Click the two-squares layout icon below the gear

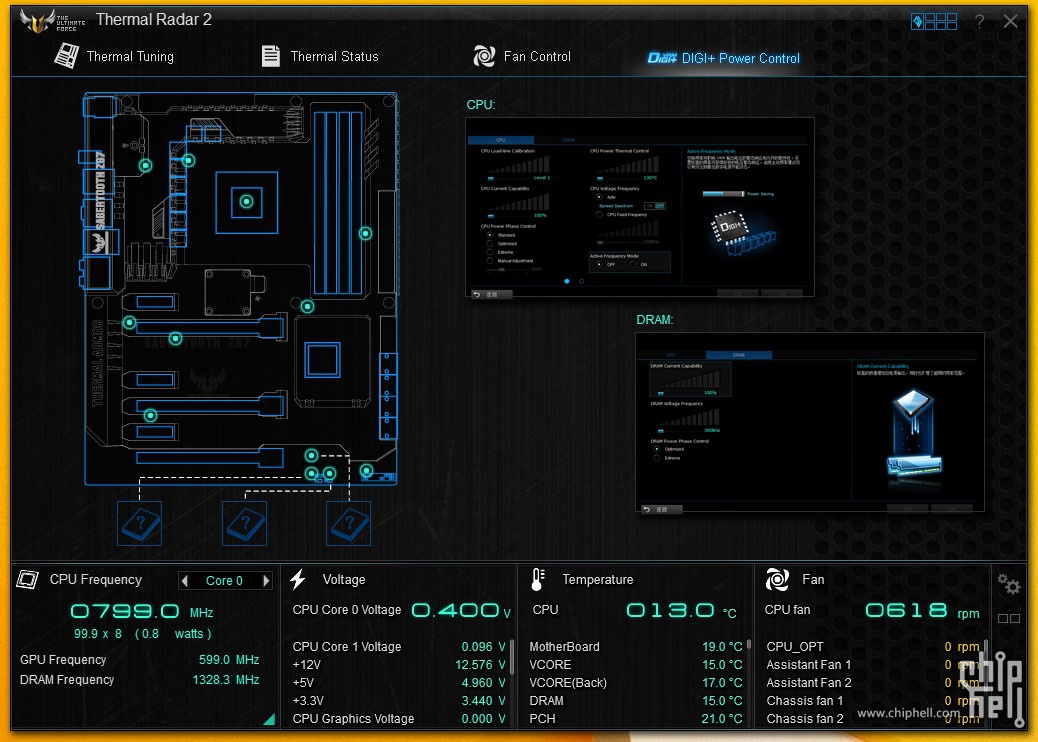[1008, 618]
